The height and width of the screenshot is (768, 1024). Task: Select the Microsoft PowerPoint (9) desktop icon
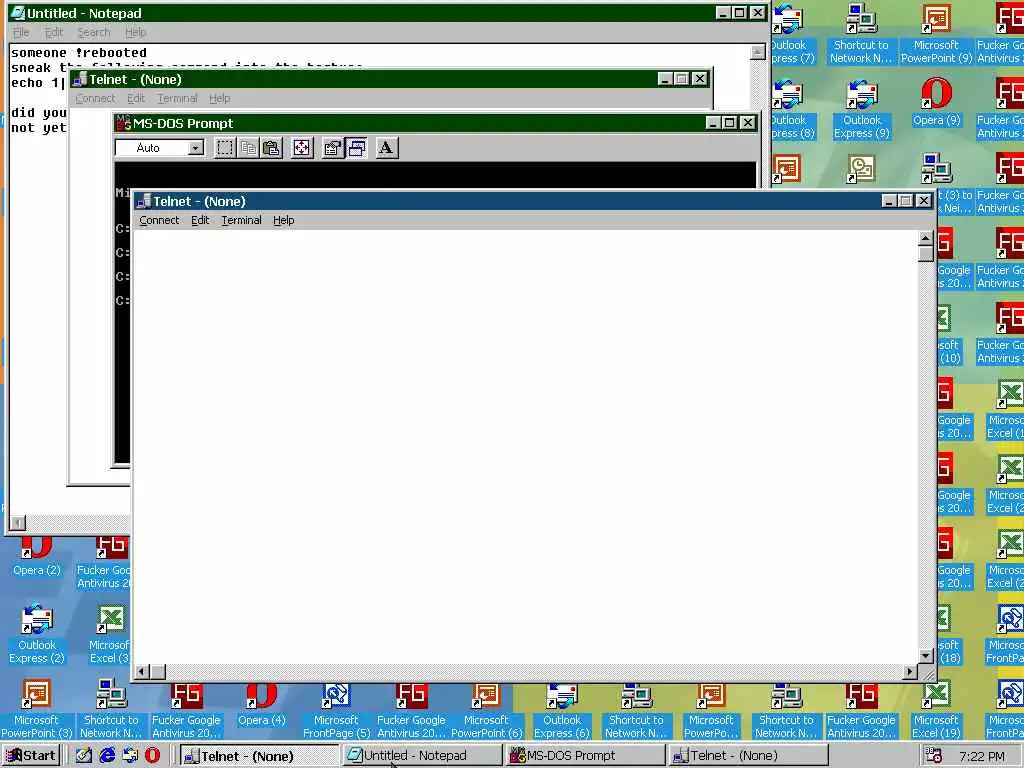[936, 33]
